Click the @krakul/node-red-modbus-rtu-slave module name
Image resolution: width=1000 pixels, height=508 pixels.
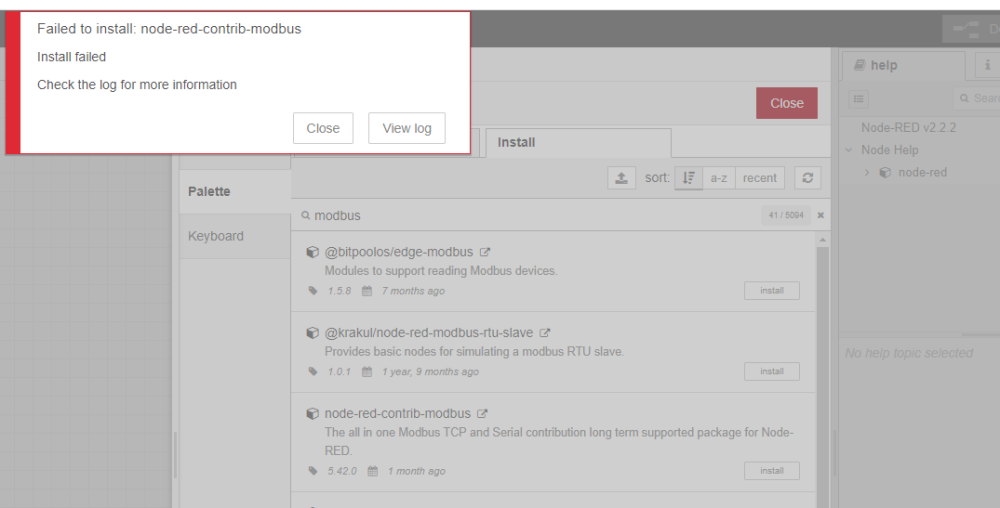429,333
